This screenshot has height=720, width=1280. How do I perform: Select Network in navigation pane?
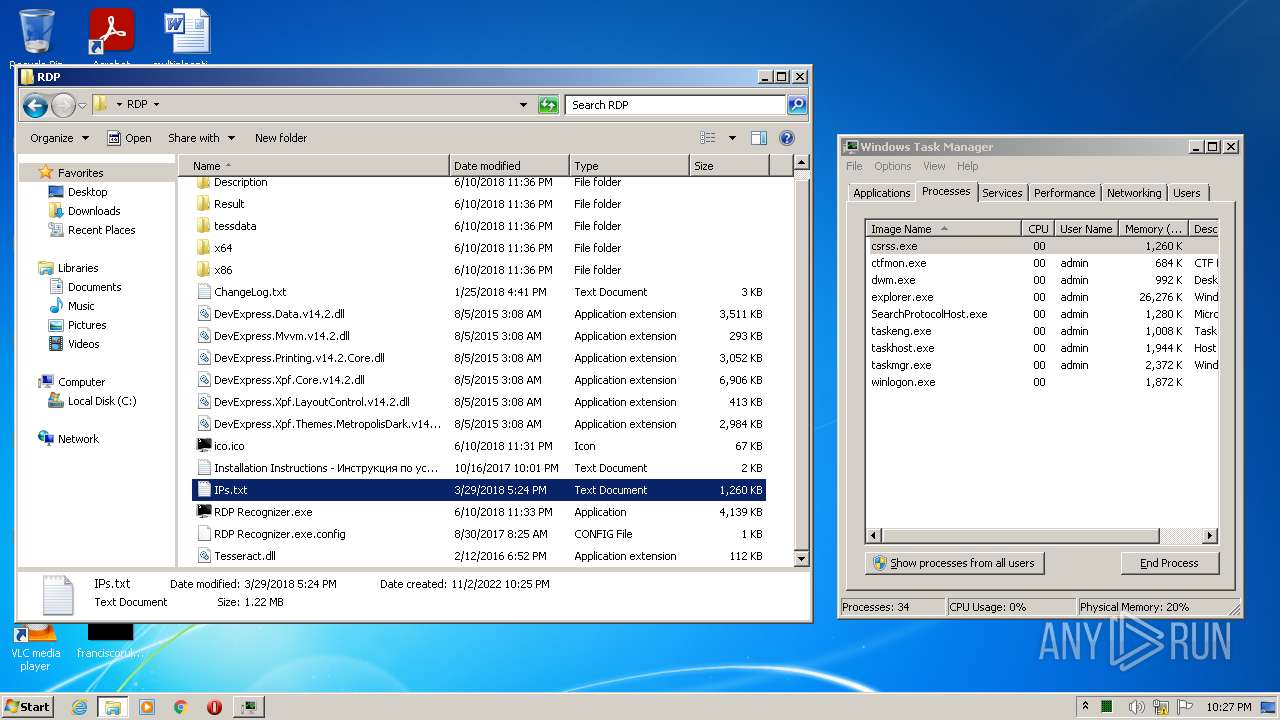[x=78, y=439]
